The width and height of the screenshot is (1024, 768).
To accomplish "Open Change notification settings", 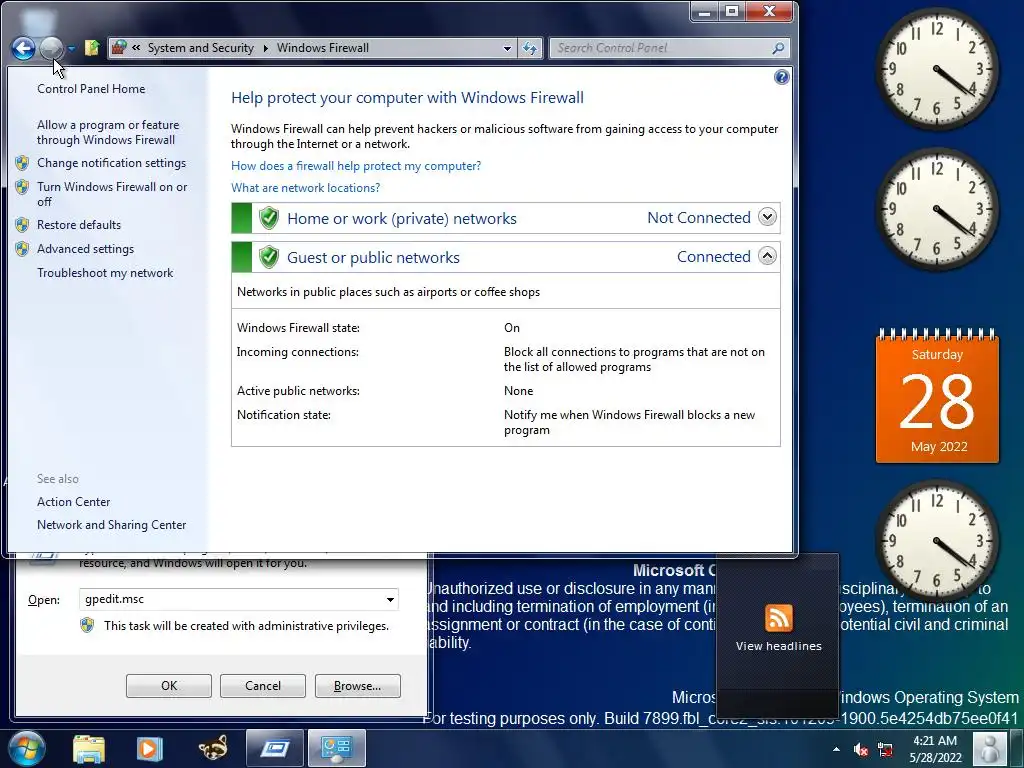I will 111,163.
